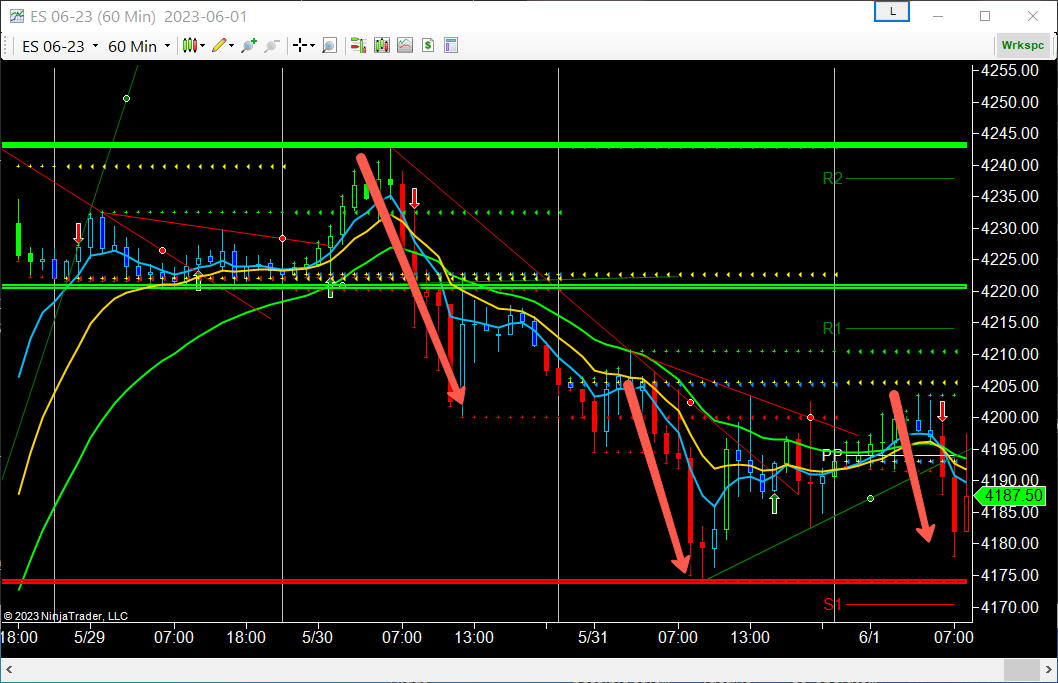Viewport: 1058px width, 683px height.
Task: Minimize the chart window
Action: 938,16
